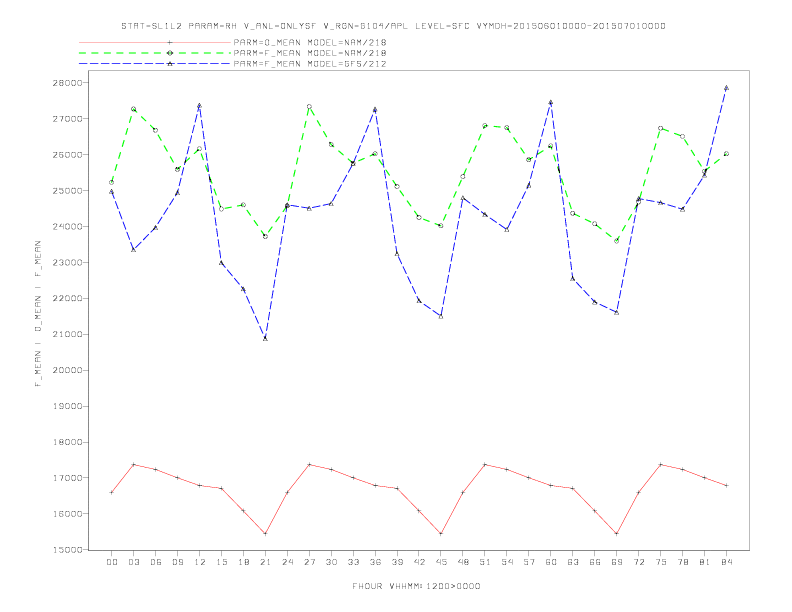The image size is (792, 612).
Task: Click x-axis tick label 36
Action: point(375,562)
